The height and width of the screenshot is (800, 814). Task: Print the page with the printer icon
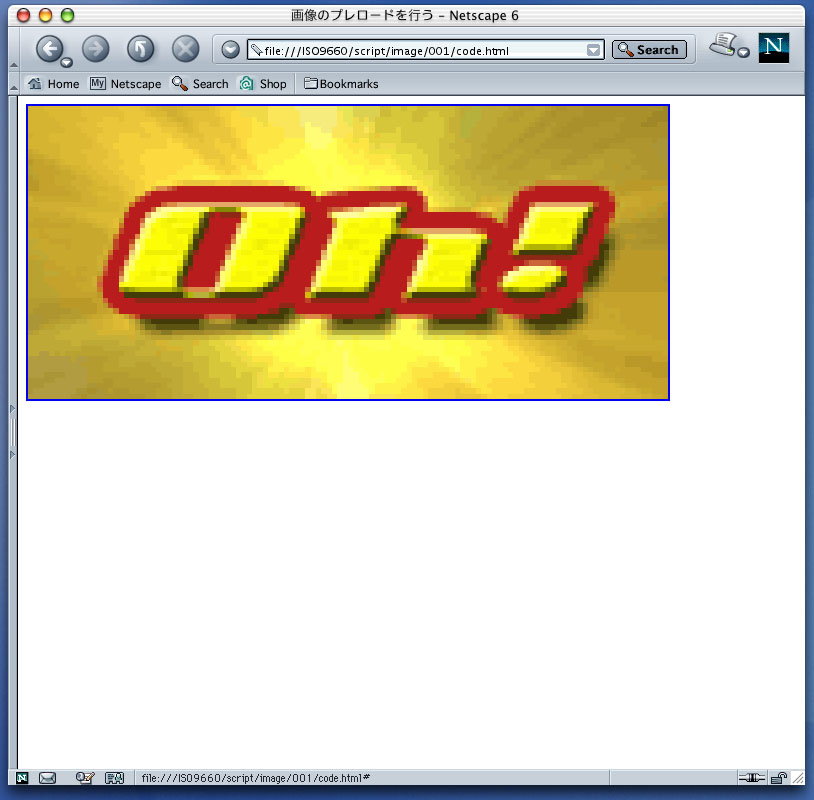pyautogui.click(x=724, y=45)
